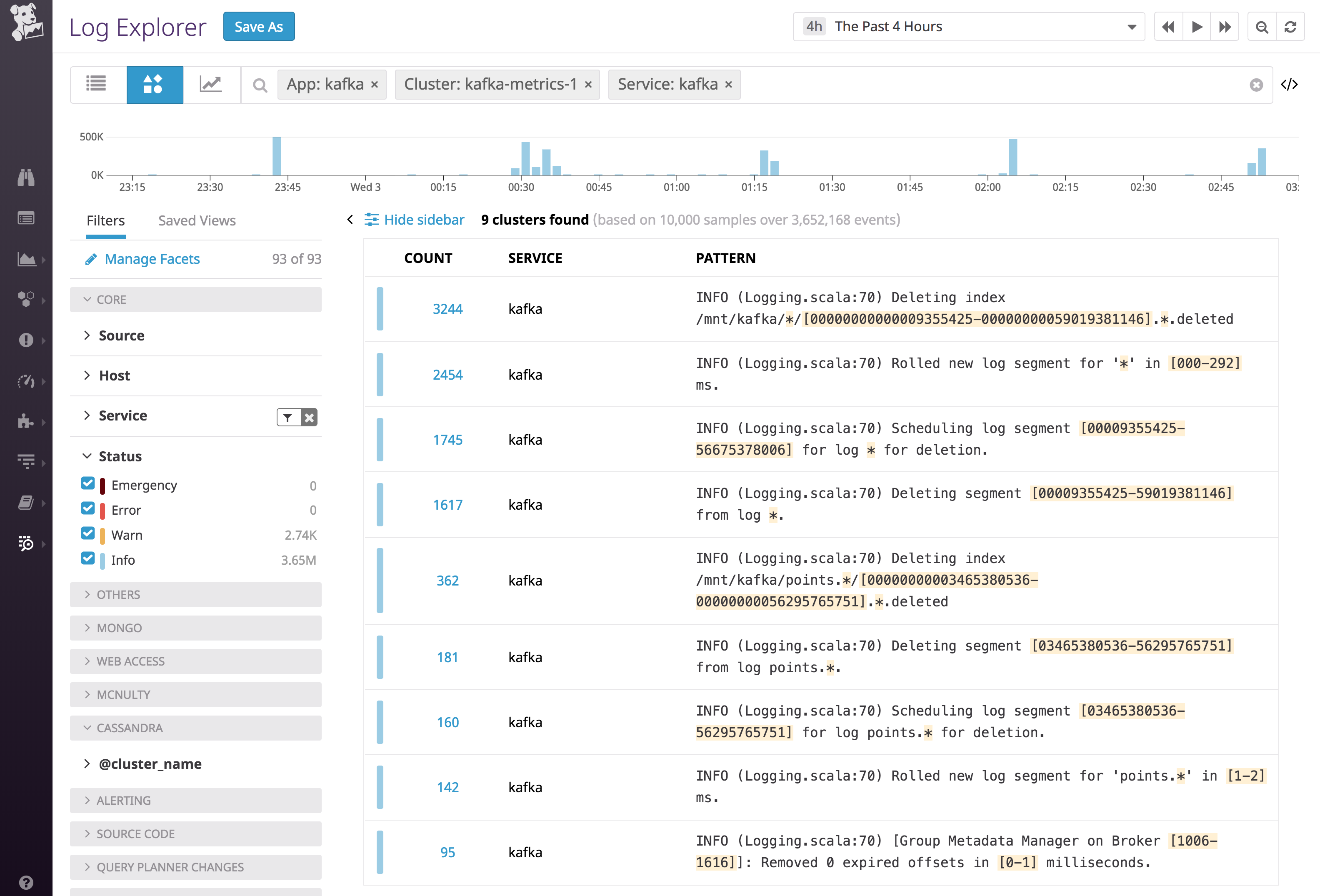Select the Filters tab
The height and width of the screenshot is (896, 1320).
(105, 220)
